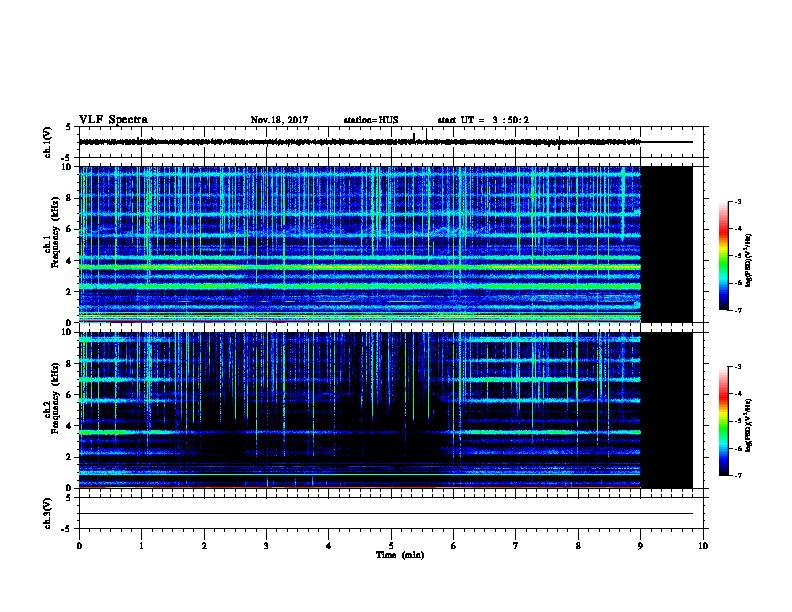Click time axis tick label 1
Screen dimensions: 792x612
[x=141, y=546]
